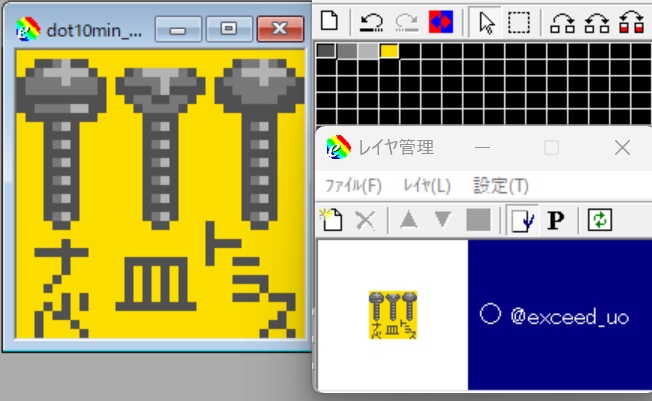The image size is (652, 401).
Task: Click the green refresh arrows icon
Action: click(600, 219)
